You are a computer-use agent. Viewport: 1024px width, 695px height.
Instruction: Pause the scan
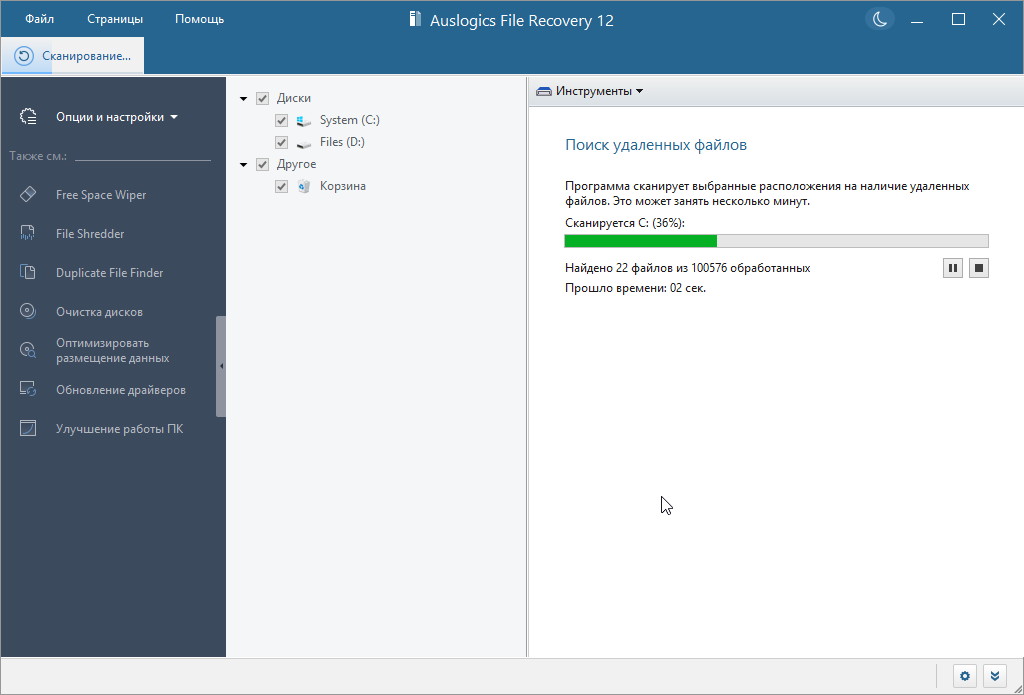coord(953,268)
